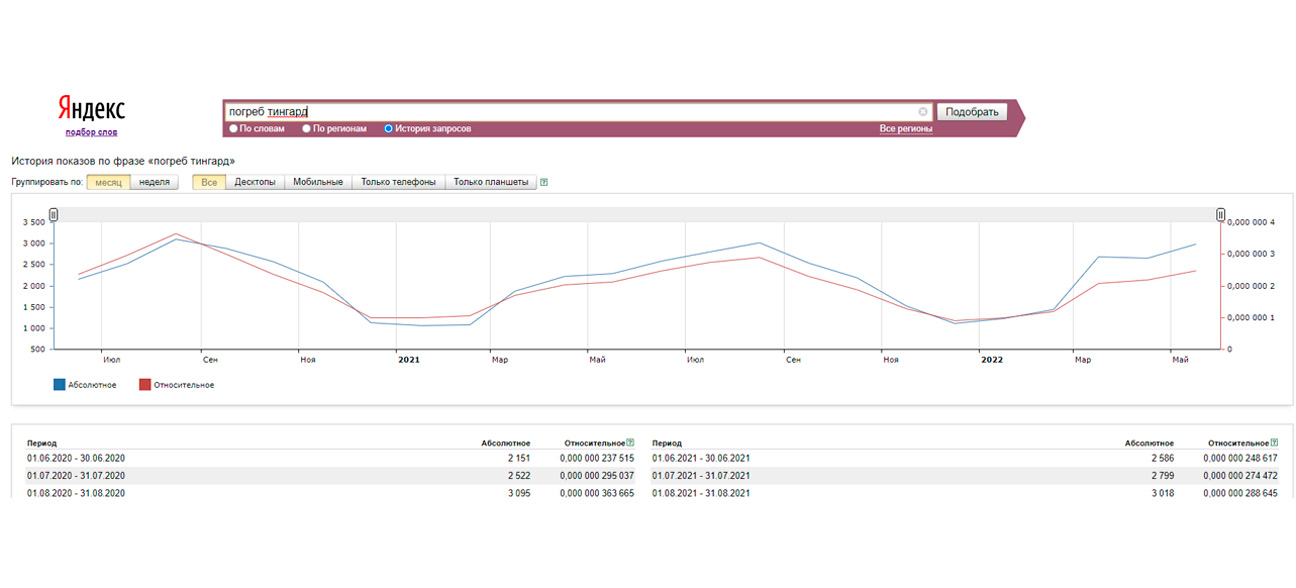
Task: Switch to the Десктопы tab
Action: click(255, 182)
